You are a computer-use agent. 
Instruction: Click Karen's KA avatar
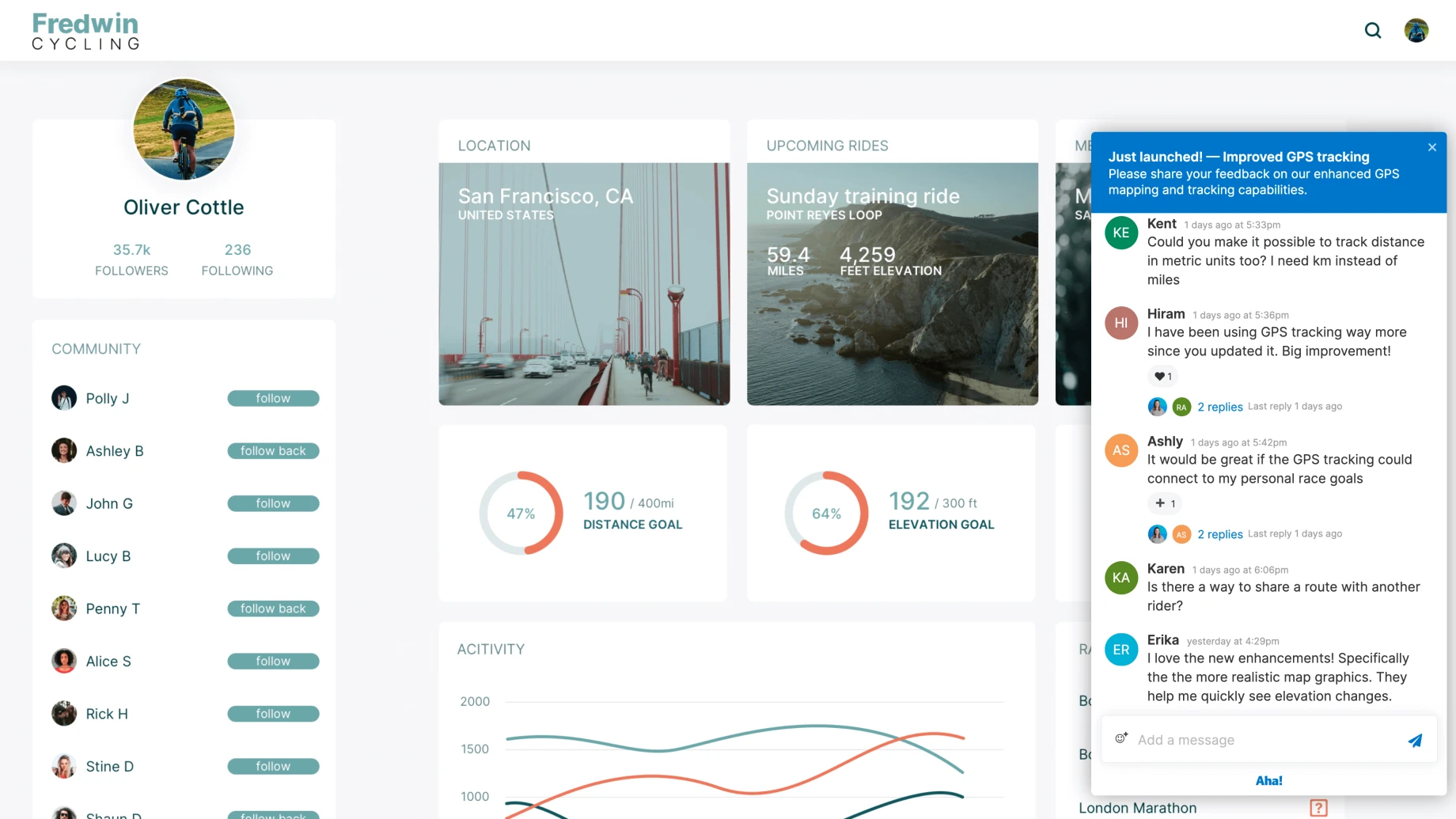pos(1121,578)
